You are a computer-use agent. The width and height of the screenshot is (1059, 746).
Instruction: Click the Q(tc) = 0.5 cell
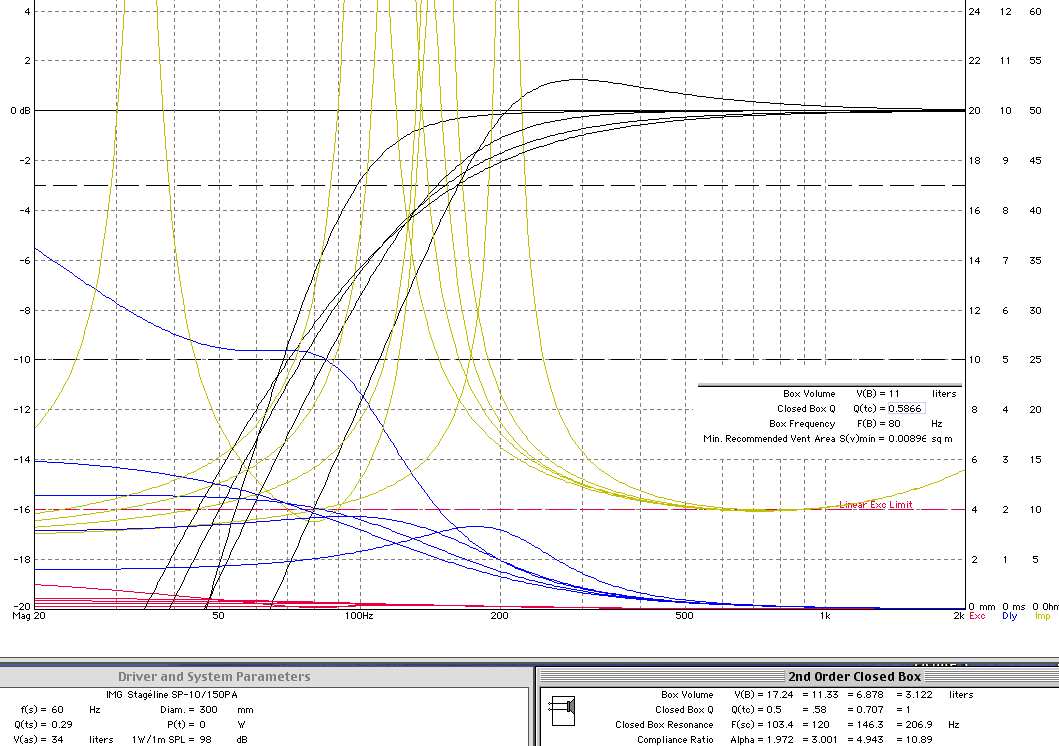756,710
